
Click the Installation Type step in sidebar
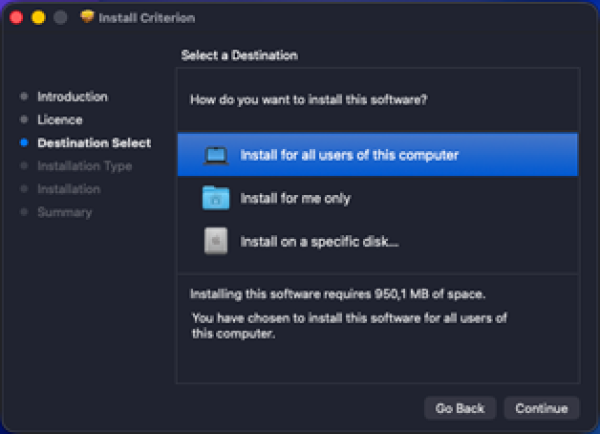click(x=84, y=166)
